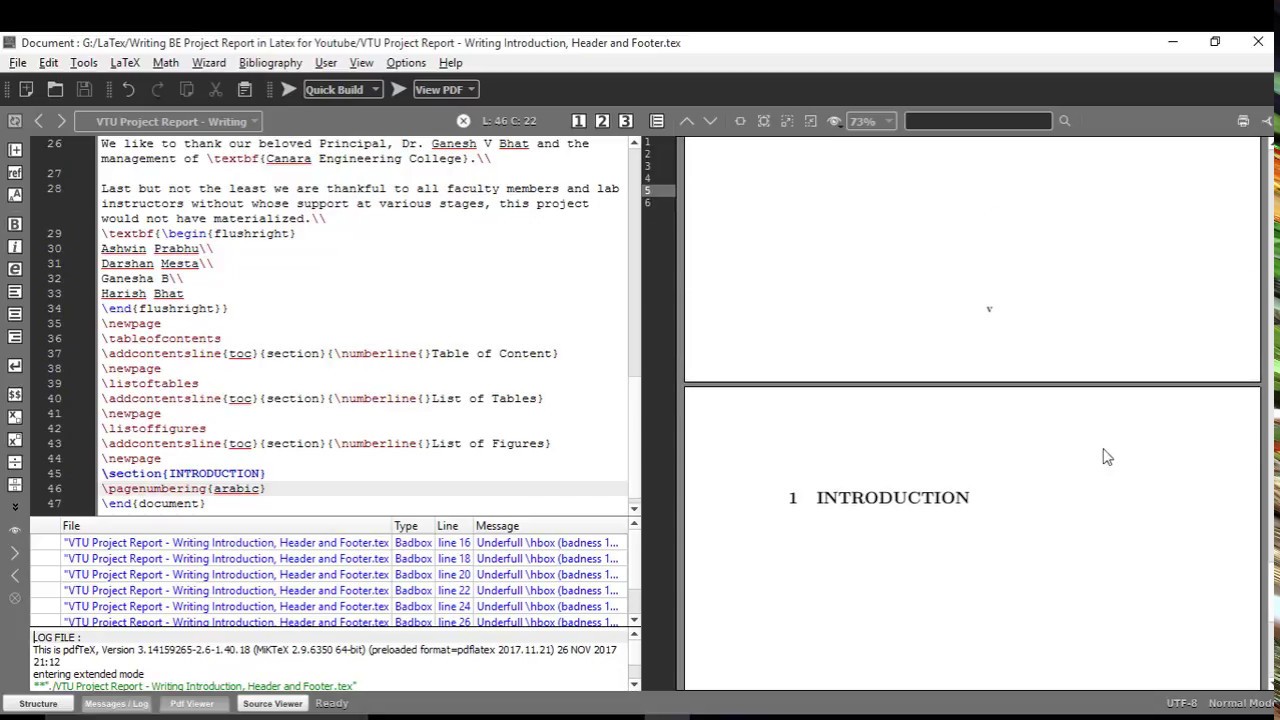
Task: Insert ref command from sidebar
Action: tap(15, 172)
